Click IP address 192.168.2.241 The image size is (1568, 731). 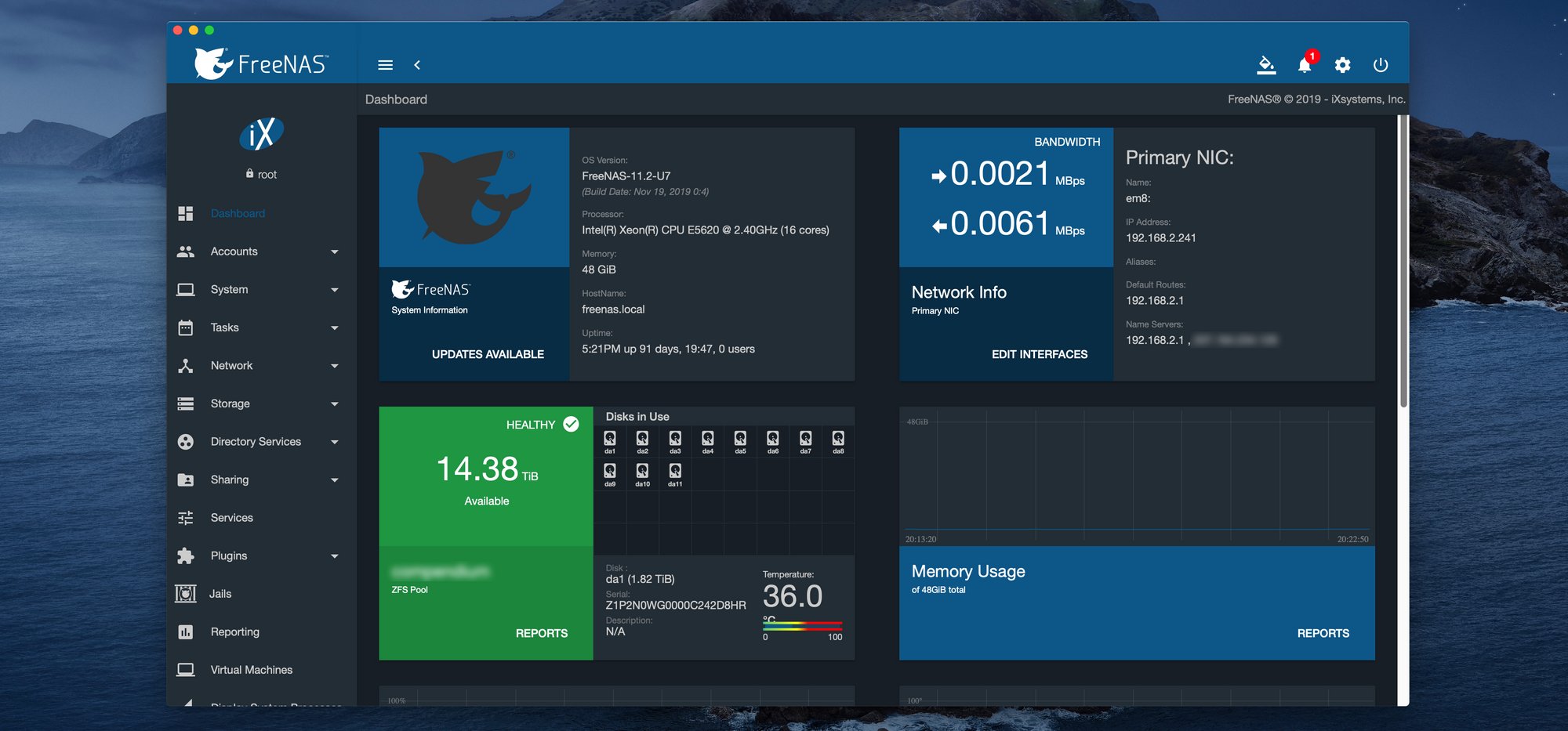click(x=1161, y=237)
